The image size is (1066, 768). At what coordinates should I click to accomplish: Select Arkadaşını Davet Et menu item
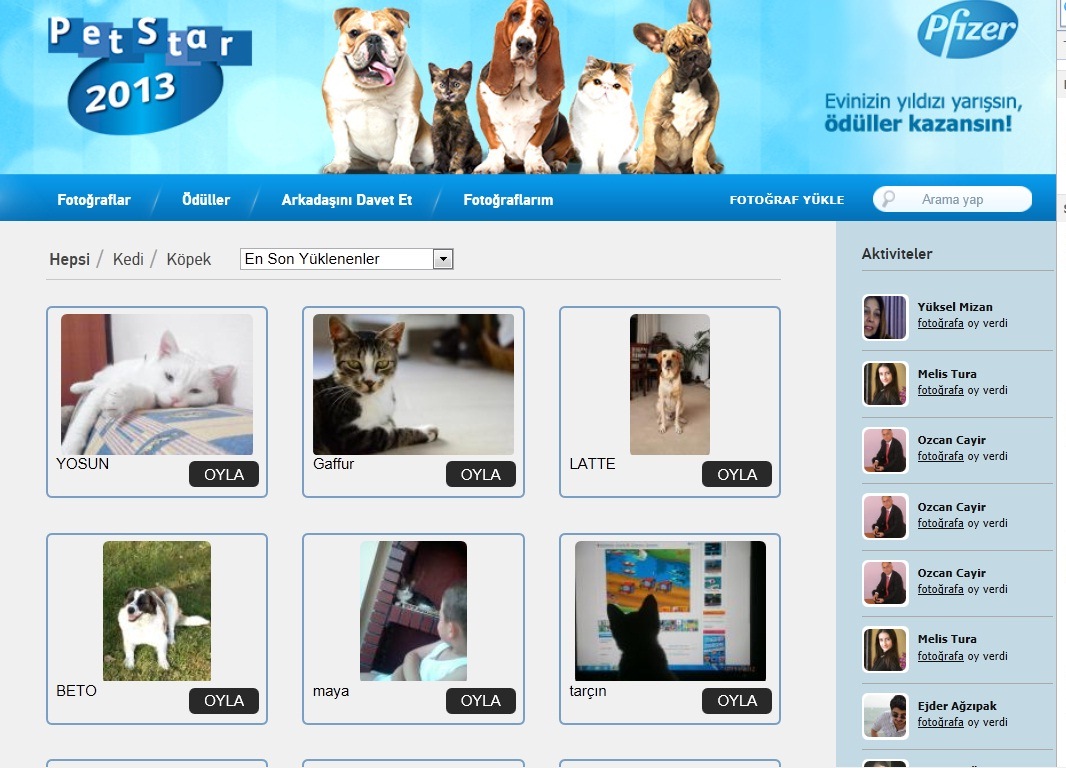pos(347,200)
